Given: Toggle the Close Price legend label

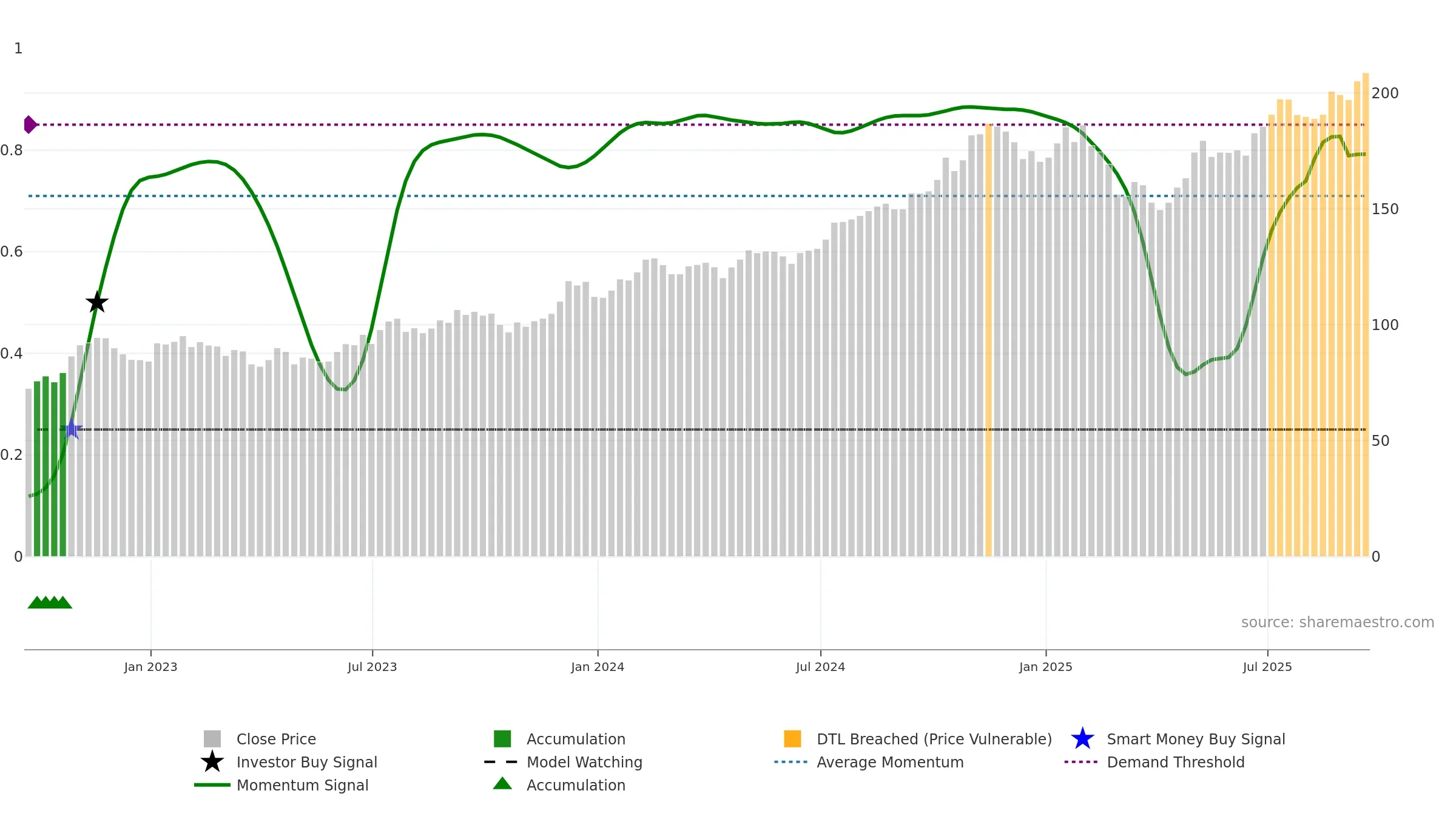Looking at the screenshot, I should click(x=276, y=739).
